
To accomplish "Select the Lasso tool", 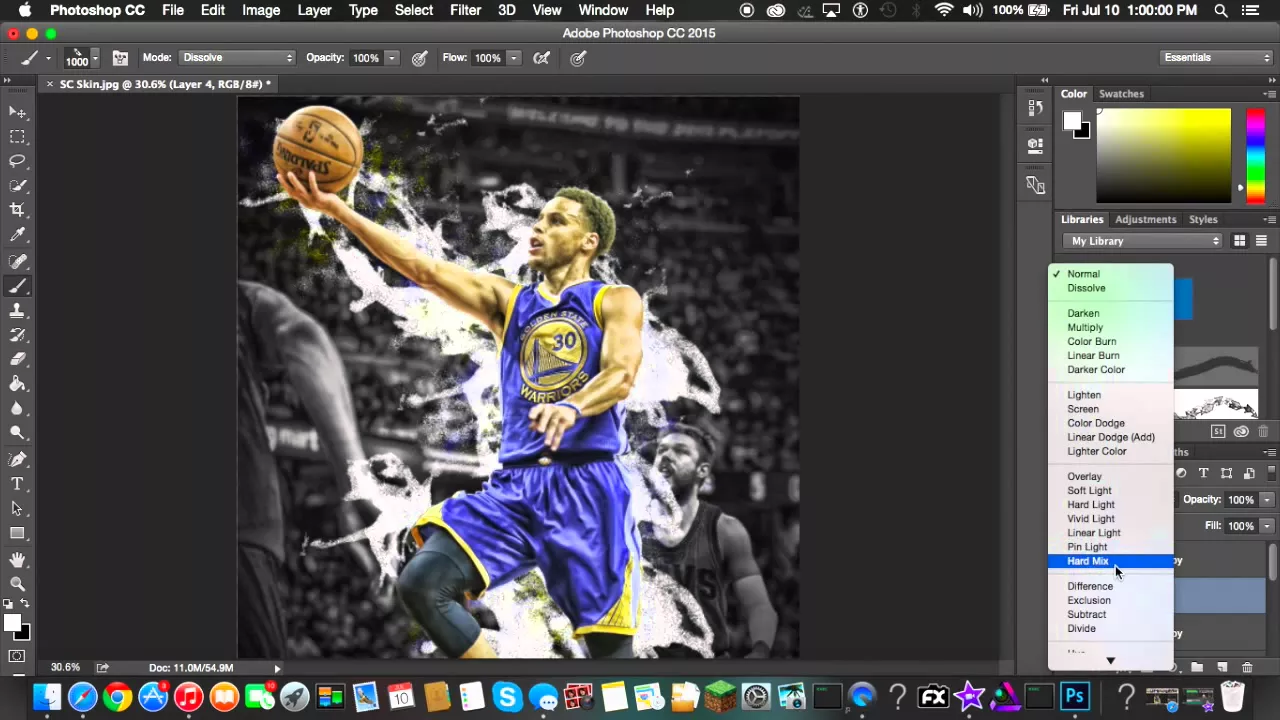I will click(x=17, y=161).
